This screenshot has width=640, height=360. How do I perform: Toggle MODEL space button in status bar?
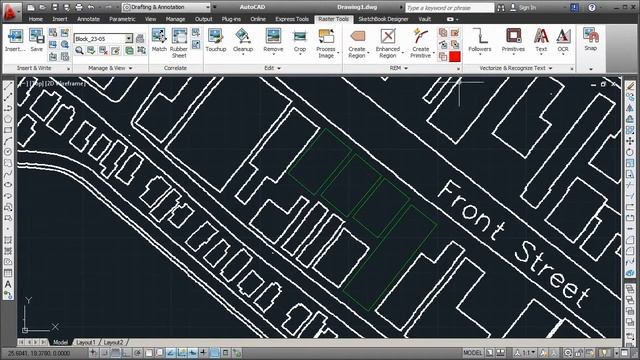click(473, 353)
